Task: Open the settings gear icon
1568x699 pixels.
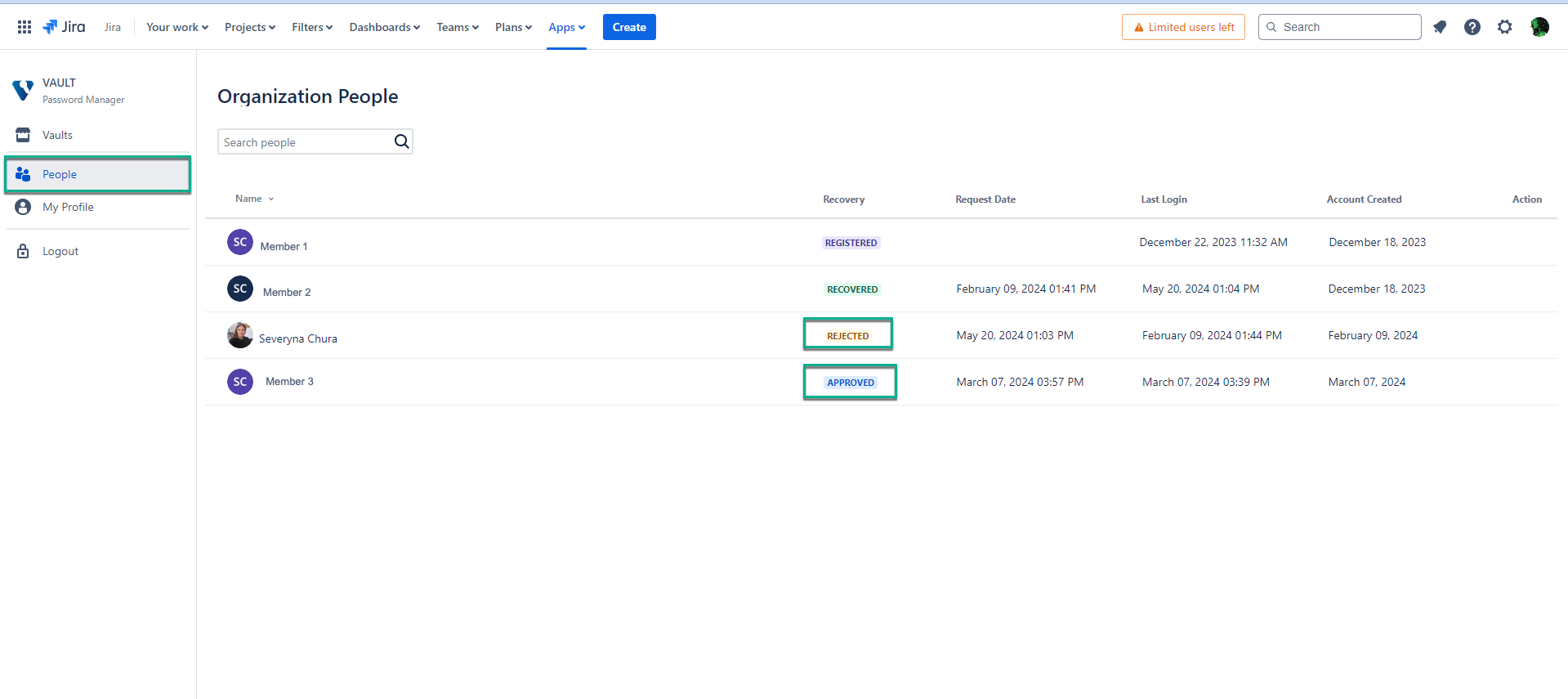Action: click(1504, 27)
